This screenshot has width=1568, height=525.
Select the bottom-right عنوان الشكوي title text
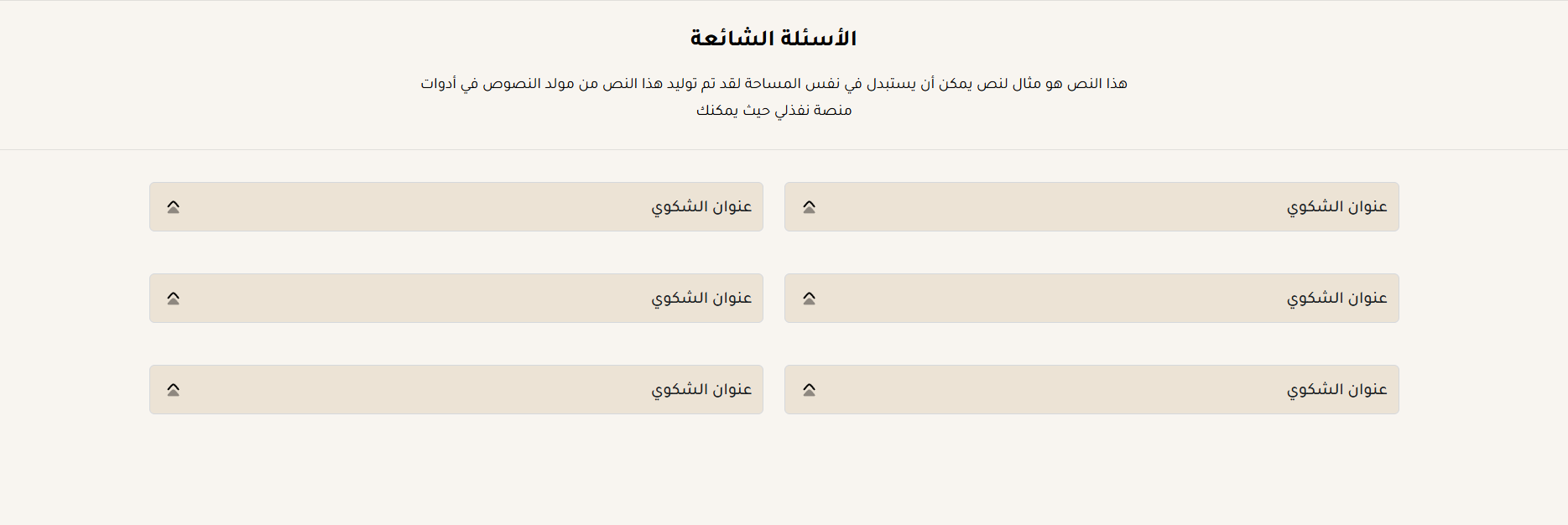tap(1336, 390)
